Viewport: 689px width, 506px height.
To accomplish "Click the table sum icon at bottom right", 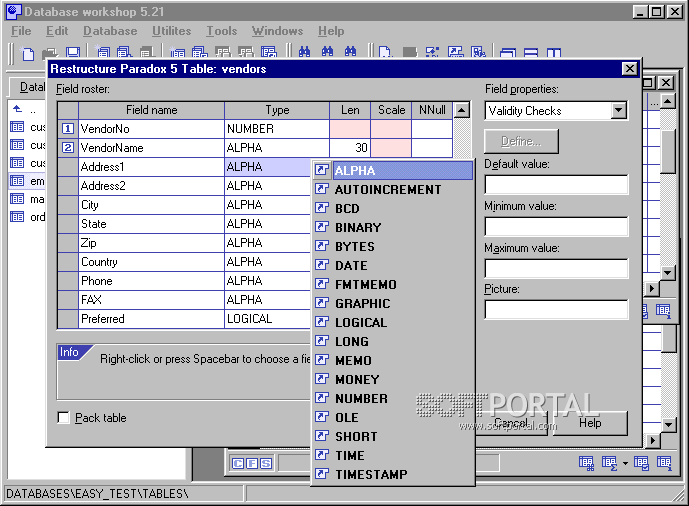I will (609, 463).
